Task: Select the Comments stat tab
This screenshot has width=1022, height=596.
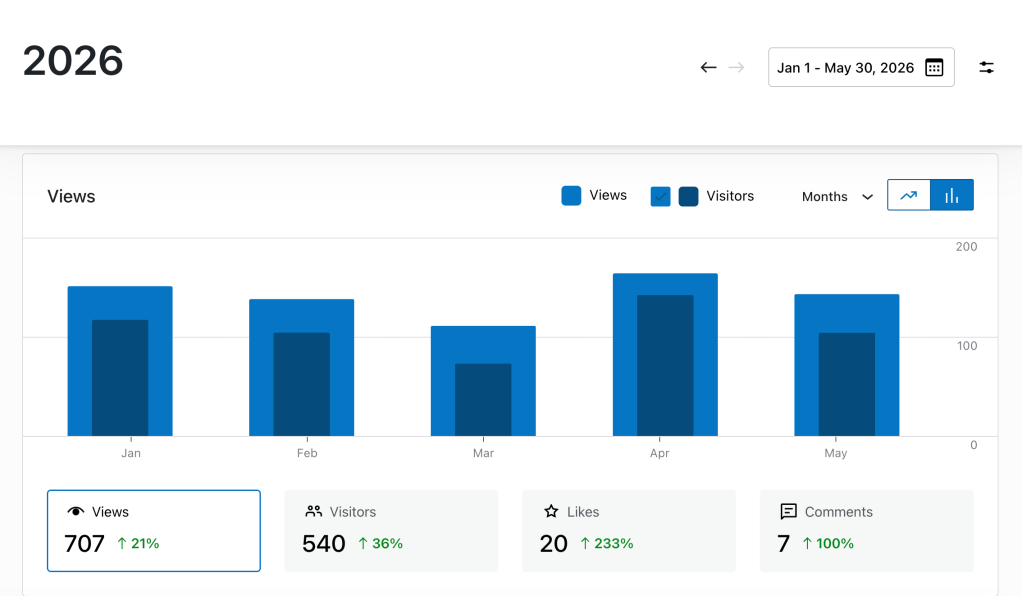Action: [867, 531]
